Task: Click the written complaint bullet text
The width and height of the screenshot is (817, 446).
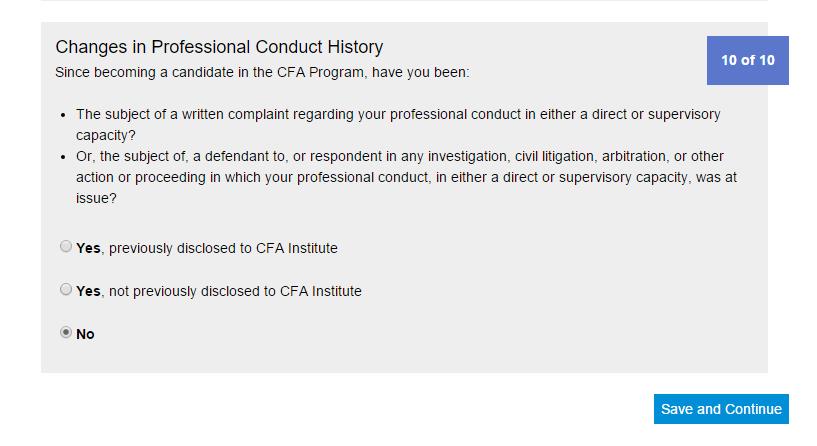Action: pyautogui.click(x=398, y=114)
